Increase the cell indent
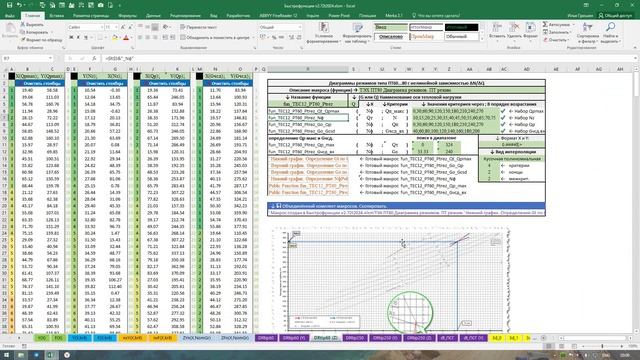 tap(173, 37)
